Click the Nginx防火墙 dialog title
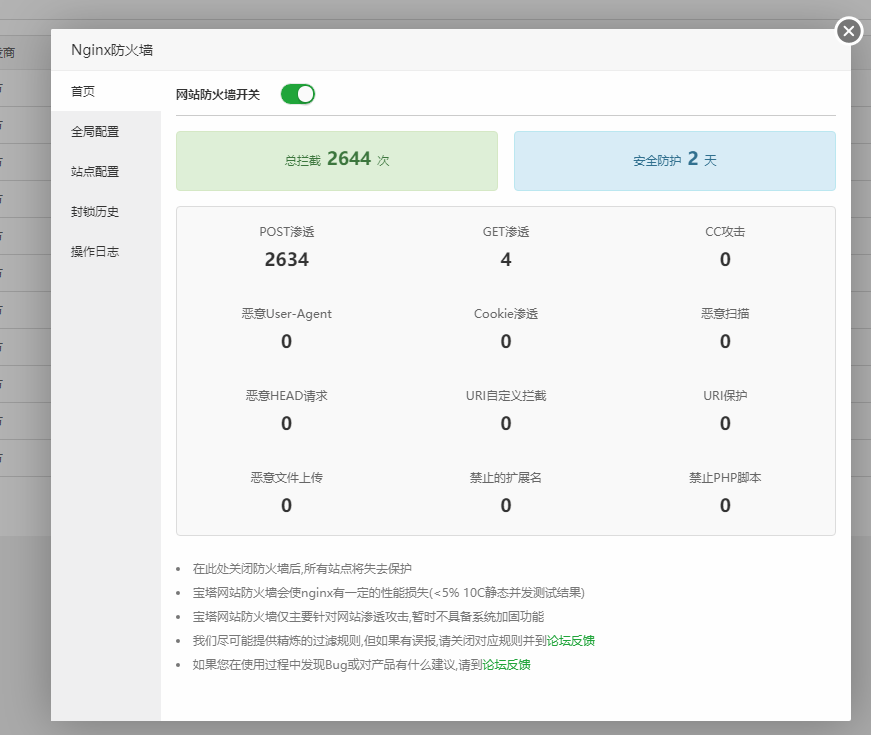This screenshot has width=871, height=735. point(112,50)
